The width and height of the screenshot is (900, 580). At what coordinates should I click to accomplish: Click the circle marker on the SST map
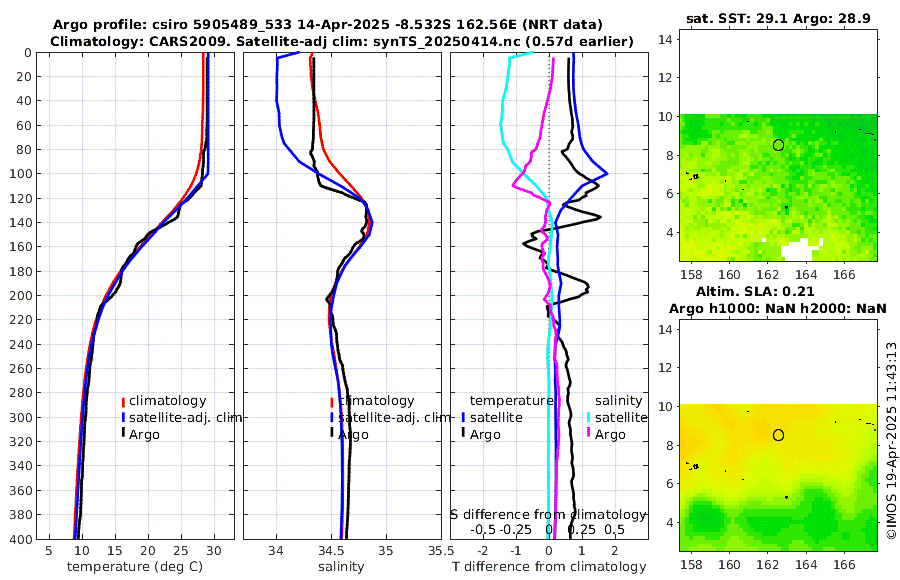[778, 145]
